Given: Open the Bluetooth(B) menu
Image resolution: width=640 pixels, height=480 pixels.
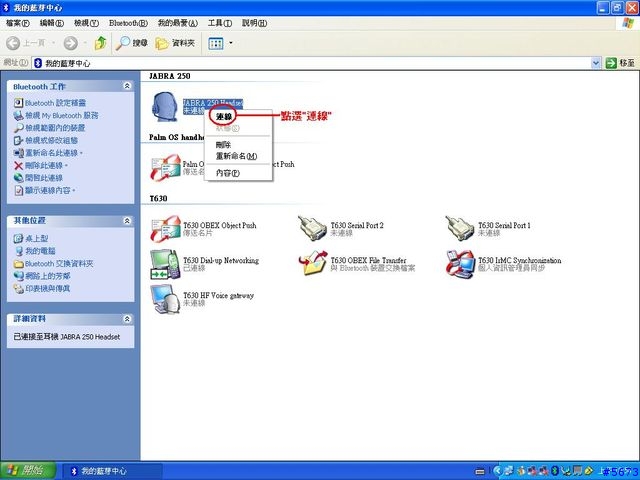Looking at the screenshot, I should [128, 23].
